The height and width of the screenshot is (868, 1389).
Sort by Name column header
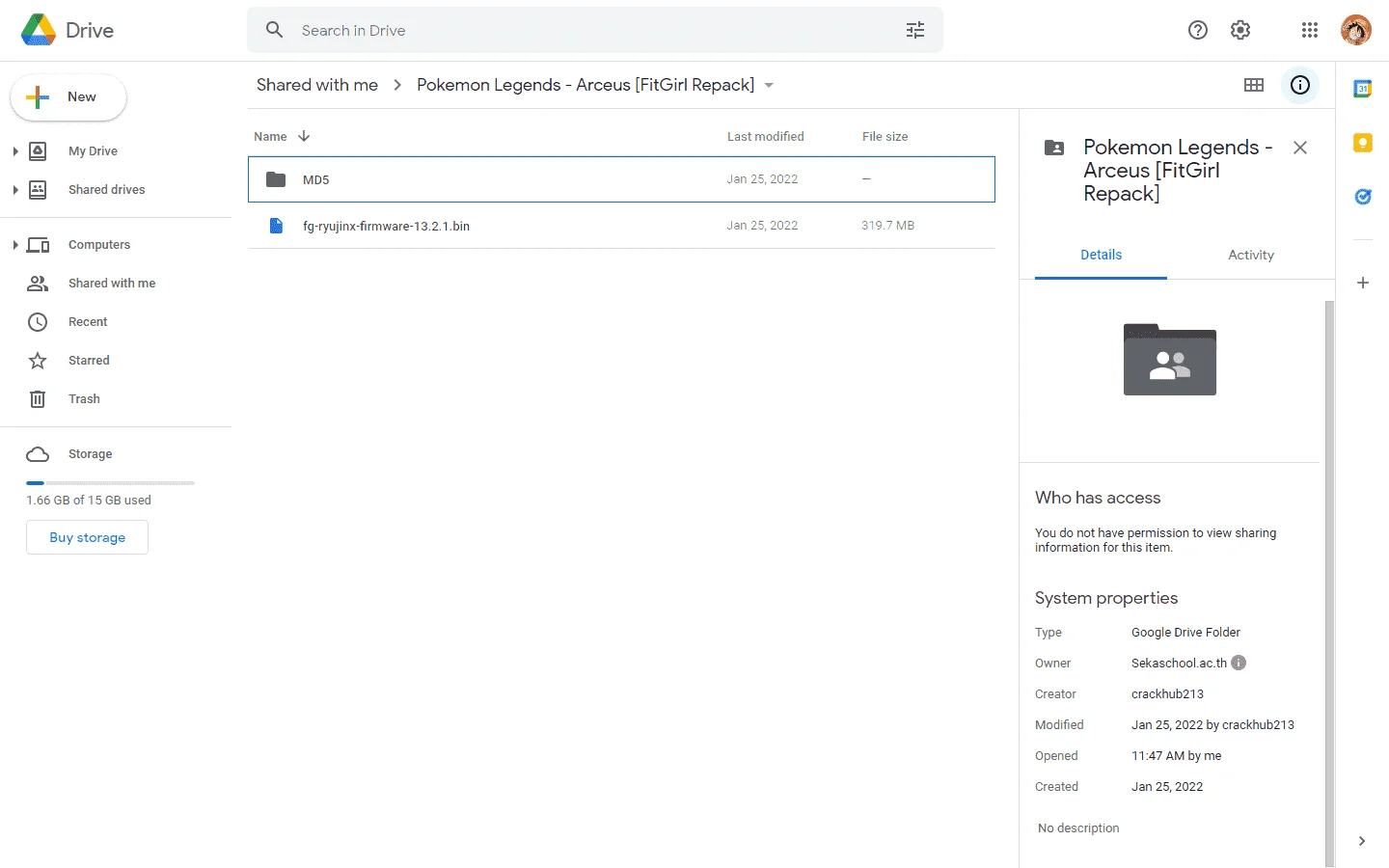coord(270,136)
